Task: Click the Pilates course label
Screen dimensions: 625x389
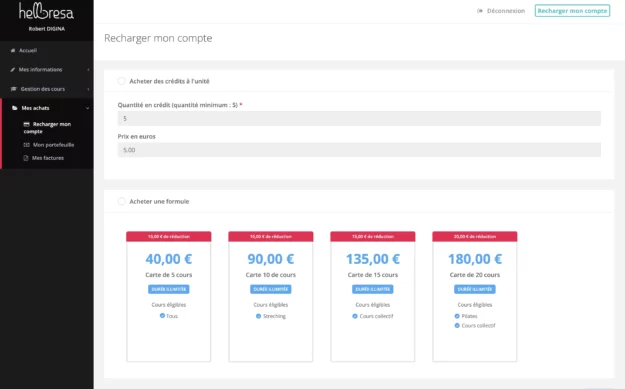Action: coord(469,316)
